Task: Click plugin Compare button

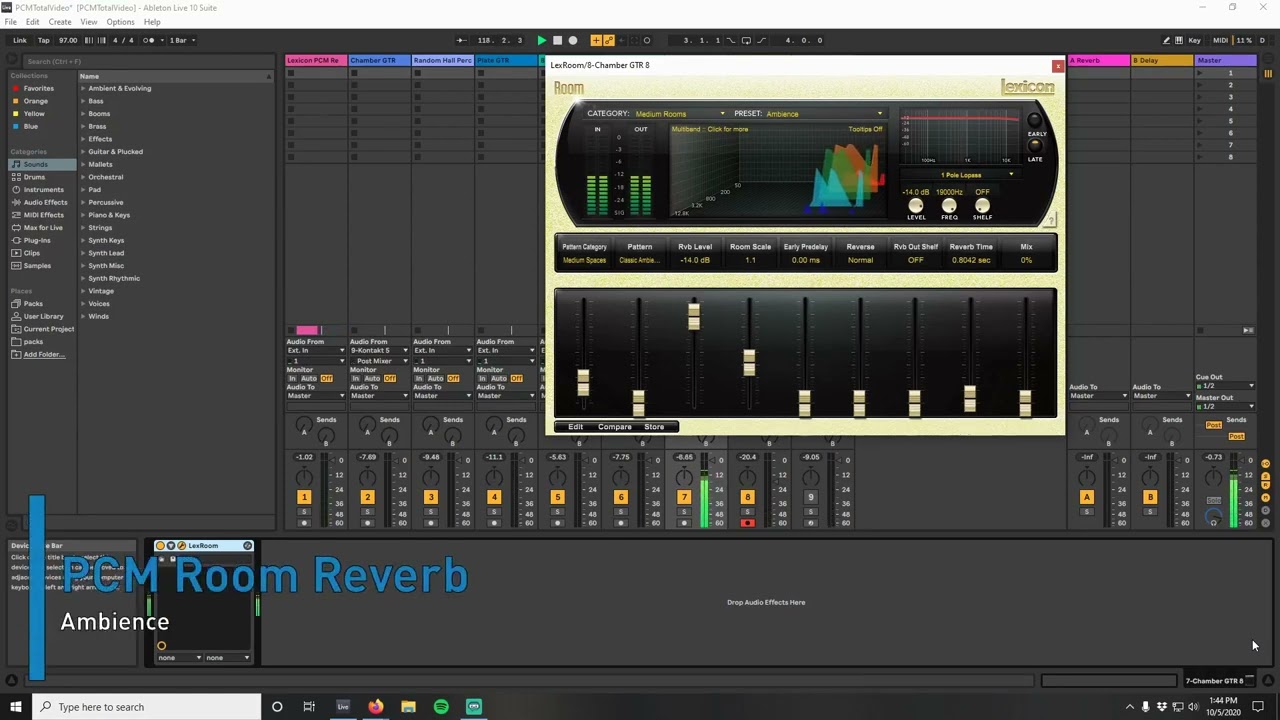Action: tap(615, 427)
